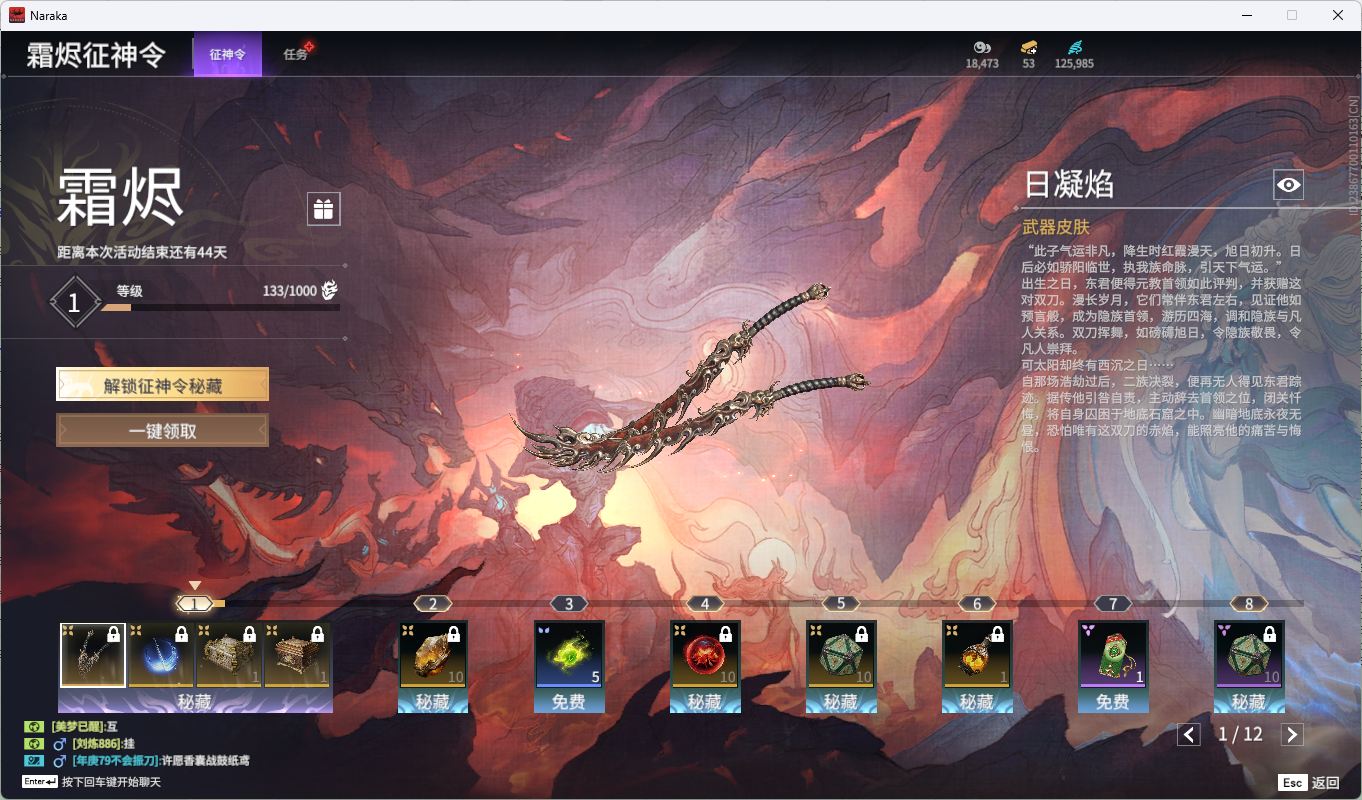
Task: Select the second treasure chest at level 1
Action: click(x=297, y=655)
